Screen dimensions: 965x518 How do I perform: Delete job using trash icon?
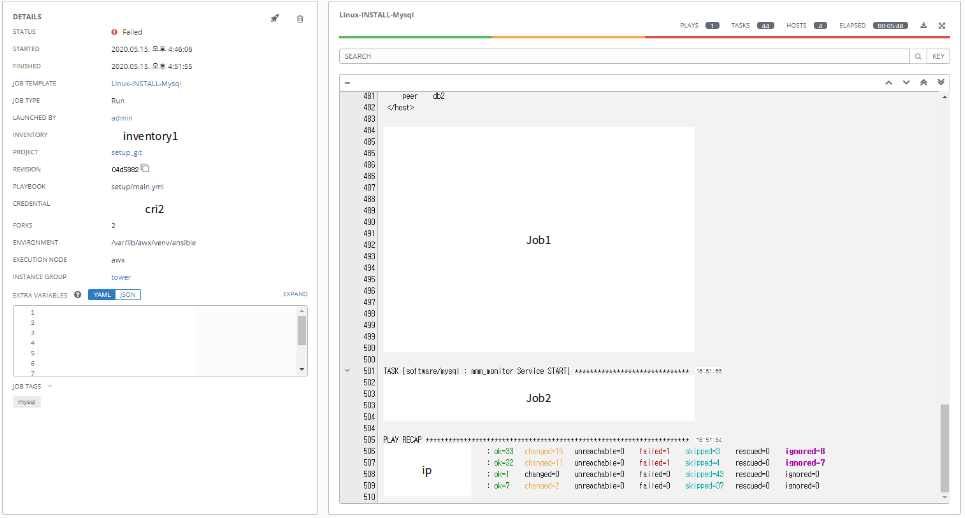tap(300, 19)
